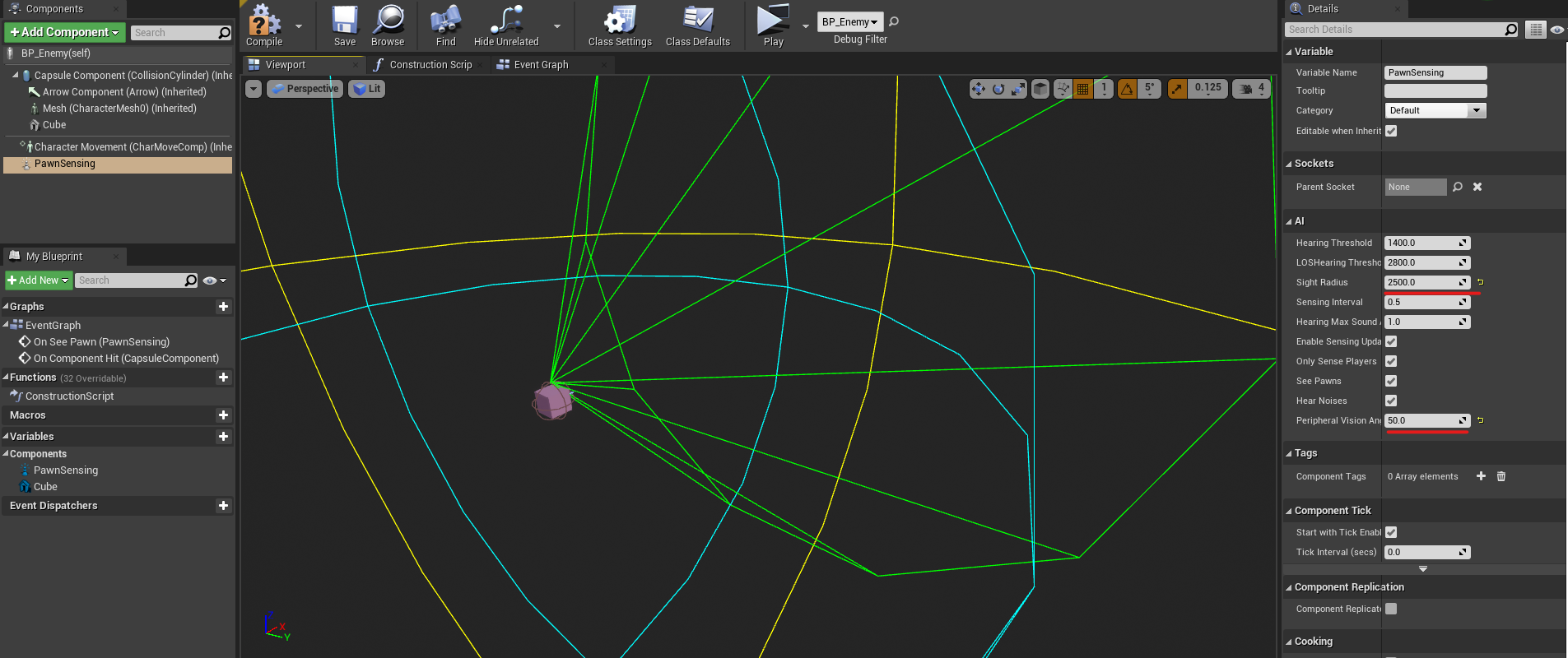Toggle Hide Unrelated nodes
The image size is (1568, 658).
[x=506, y=25]
